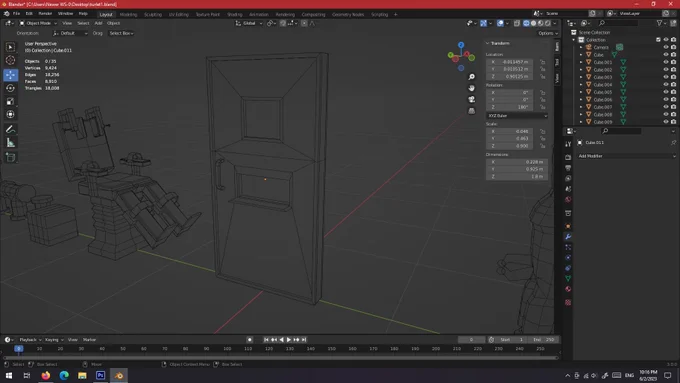Screen dimensions: 680x383
Task: Hide Cube.003 with its eye icon
Action: pos(666,77)
